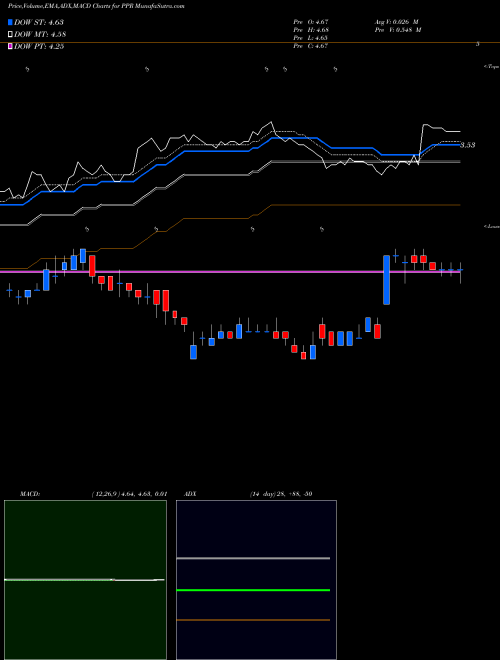Select the 'DOW MT: 4.58' legend text
Image resolution: width=500 pixels, height=660 pixels.
[x=40, y=35]
